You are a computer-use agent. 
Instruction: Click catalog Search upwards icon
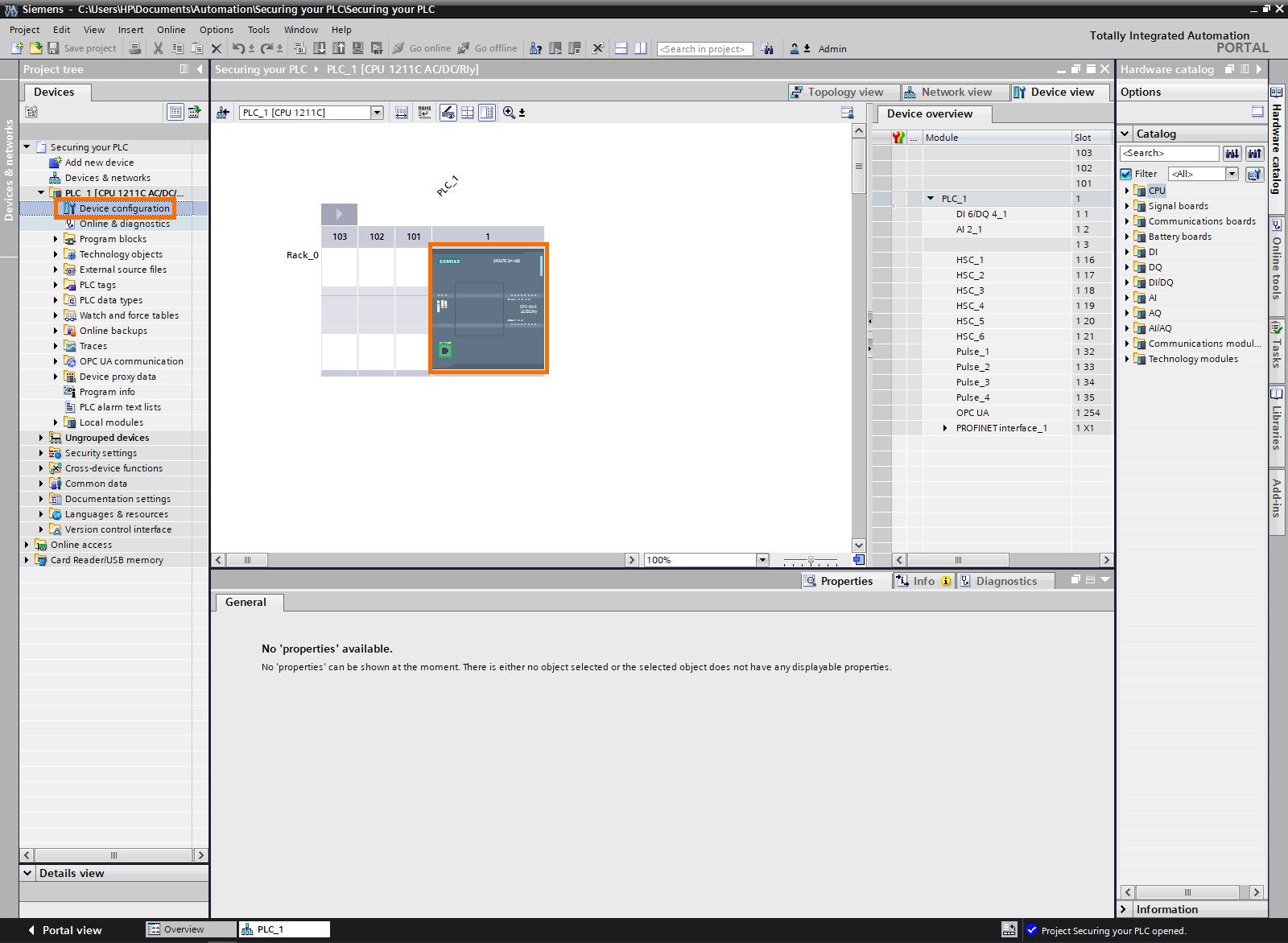1254,153
